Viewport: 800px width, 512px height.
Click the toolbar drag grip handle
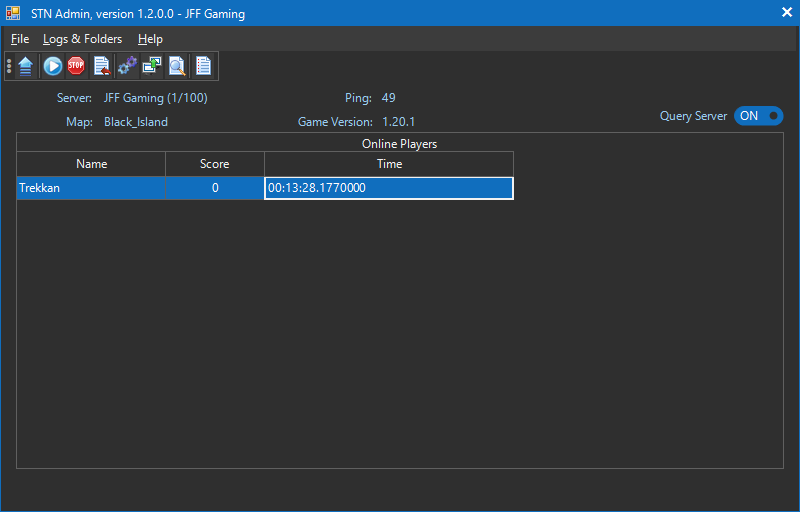tap(9, 67)
